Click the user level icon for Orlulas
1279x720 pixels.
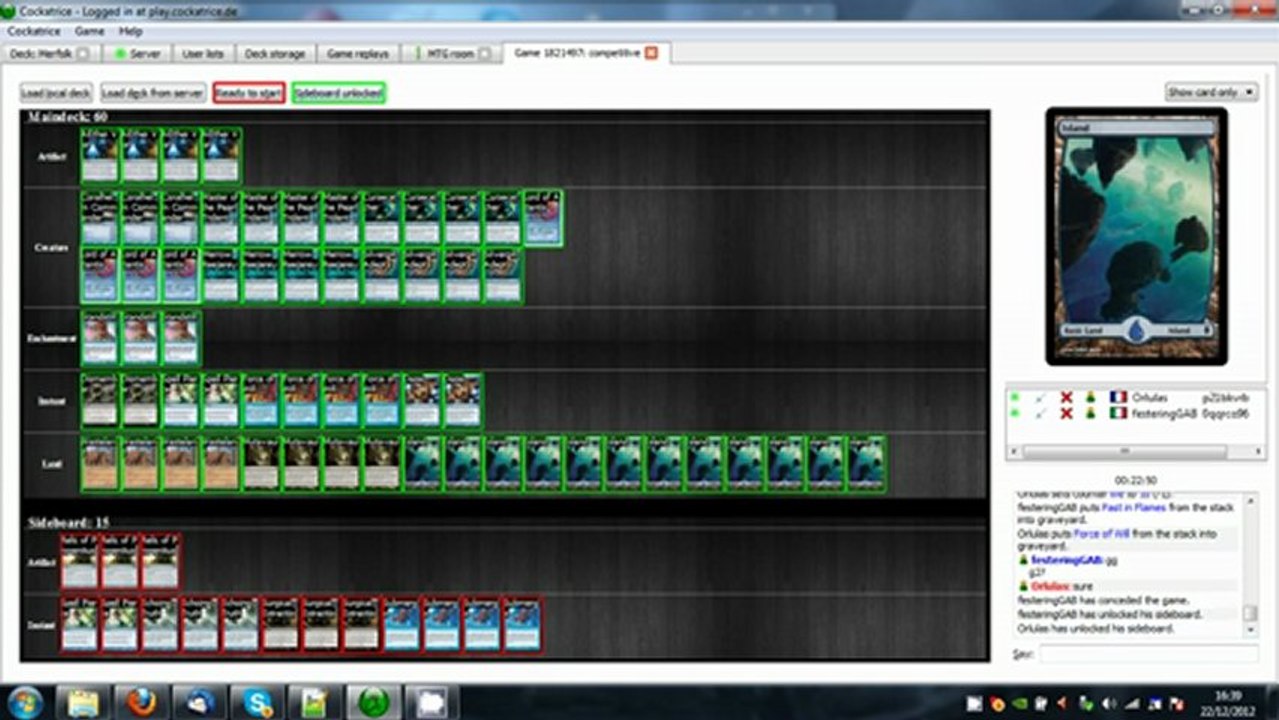click(1091, 397)
